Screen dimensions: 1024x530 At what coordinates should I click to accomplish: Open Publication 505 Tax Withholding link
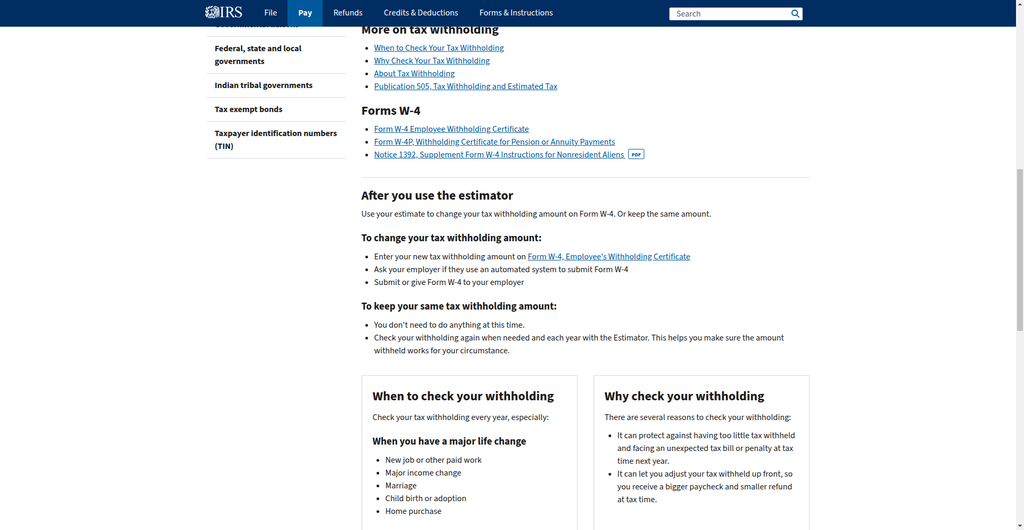click(x=466, y=87)
